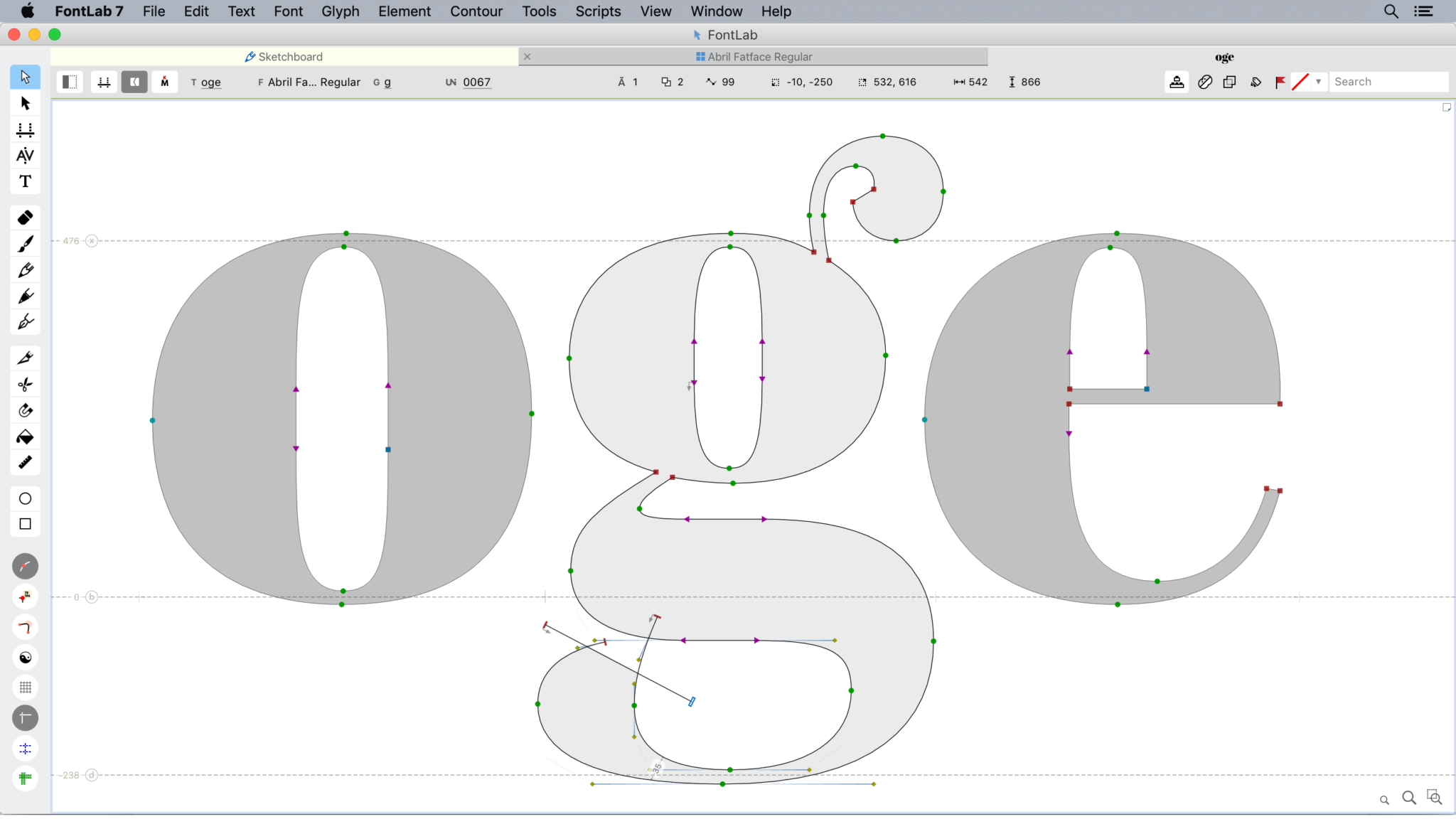The image size is (1456, 819).
Task: Close the Abril Fatface Regular tab
Action: tap(528, 56)
